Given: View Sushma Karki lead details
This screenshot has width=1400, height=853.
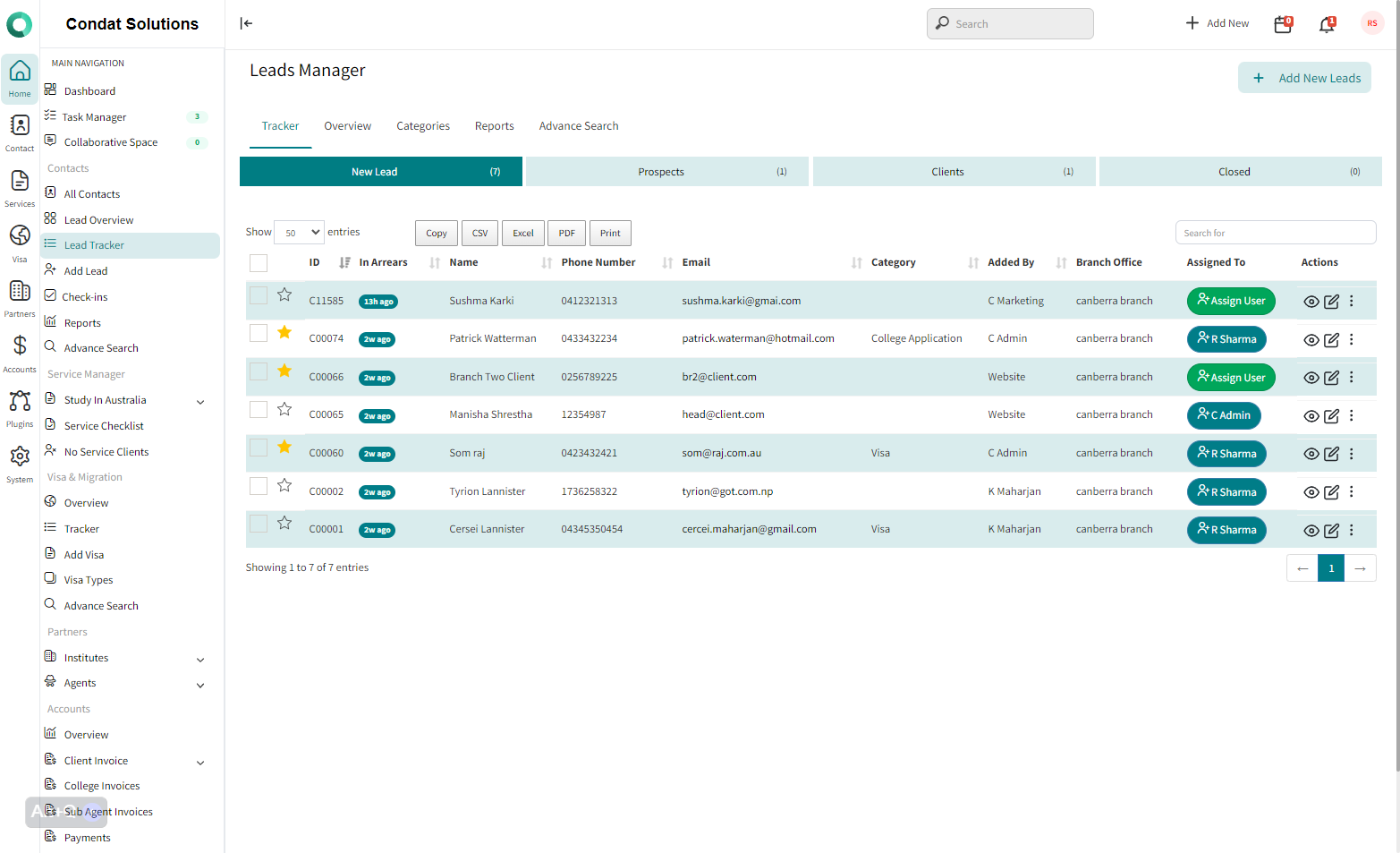Looking at the screenshot, I should tap(1311, 302).
